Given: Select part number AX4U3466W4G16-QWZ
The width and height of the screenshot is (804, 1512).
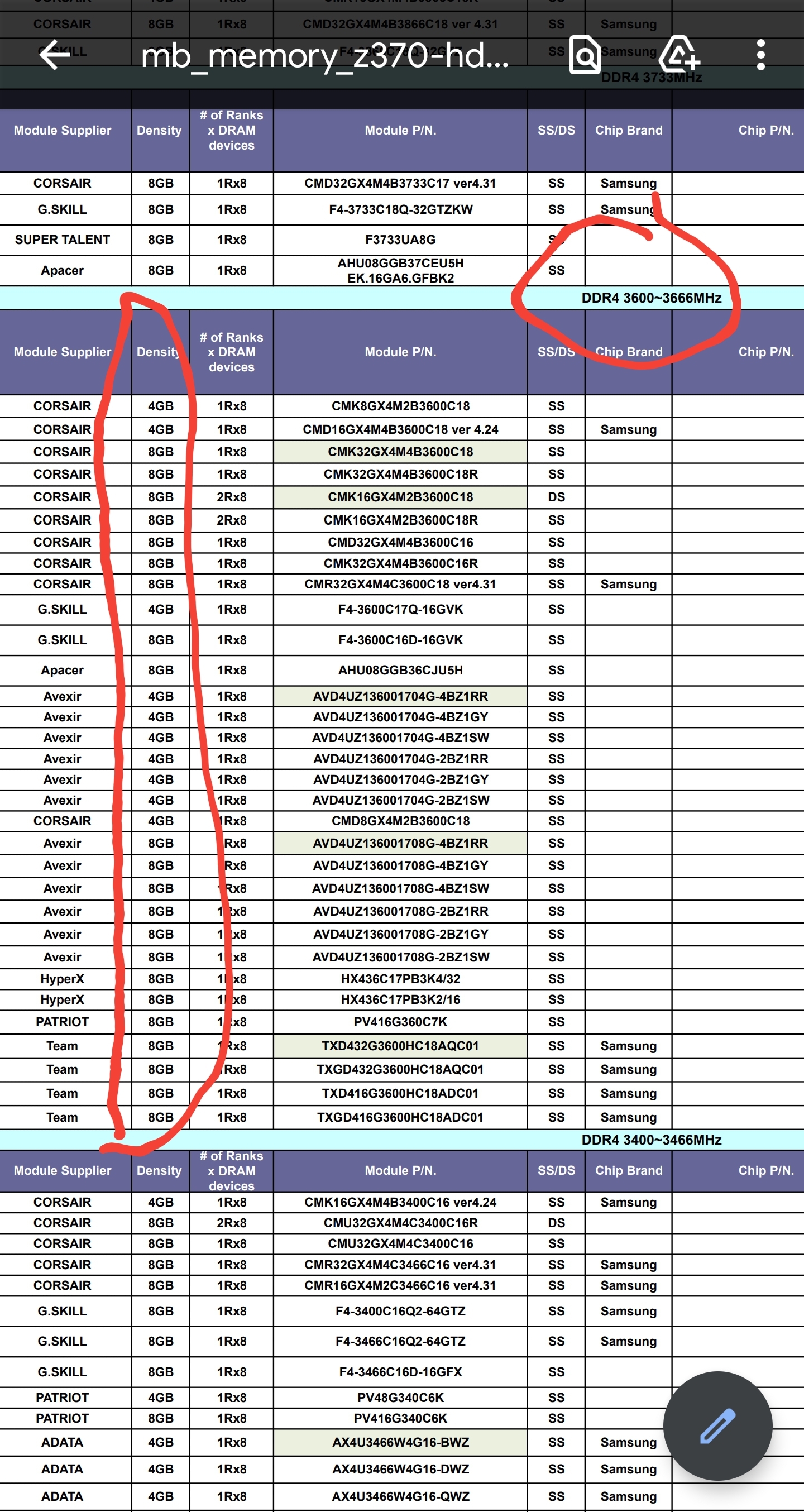Looking at the screenshot, I should 400,1496.
